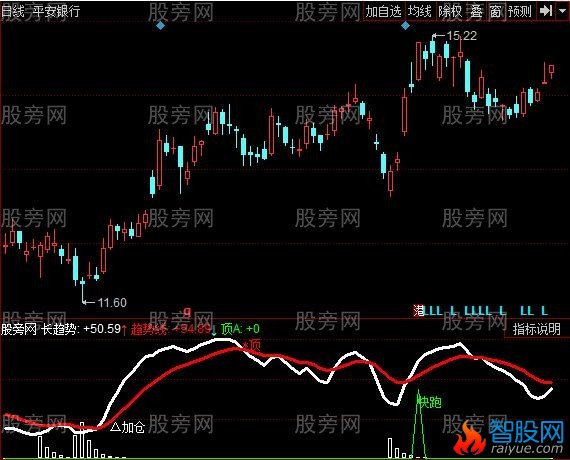Click the 叠 overlay button
This screenshot has width=570, height=460.
tap(476, 12)
